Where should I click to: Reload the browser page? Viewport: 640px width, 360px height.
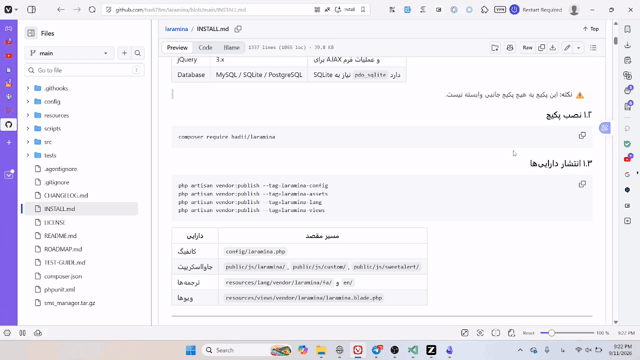click(92, 9)
